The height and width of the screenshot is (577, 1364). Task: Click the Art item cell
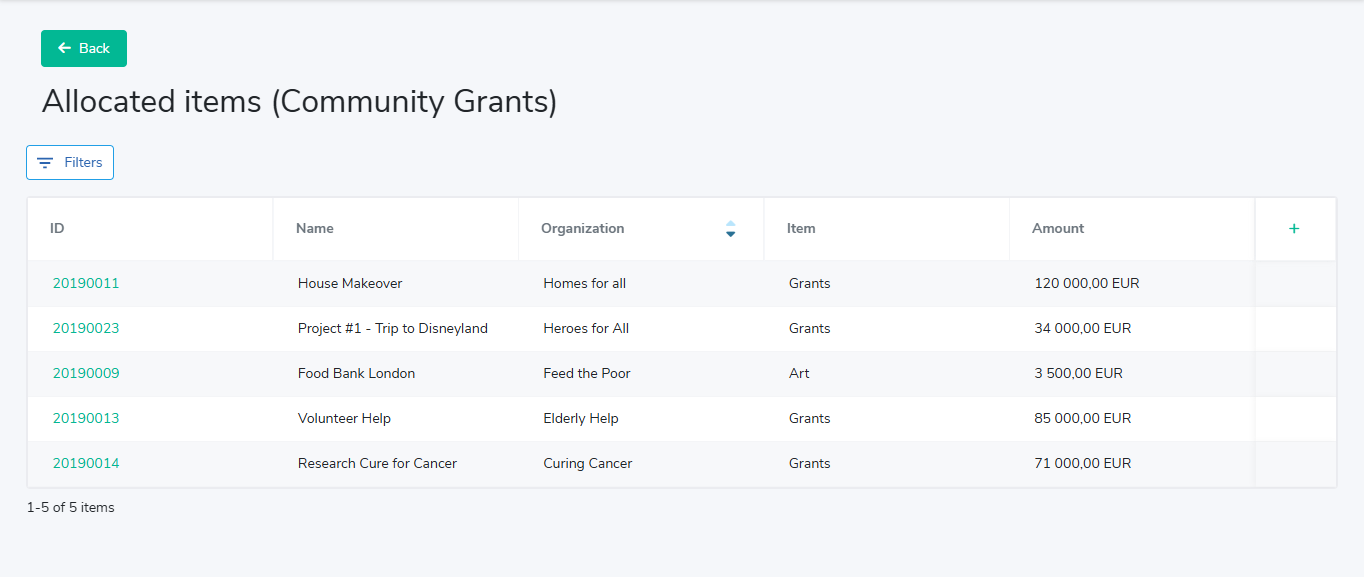coord(799,373)
